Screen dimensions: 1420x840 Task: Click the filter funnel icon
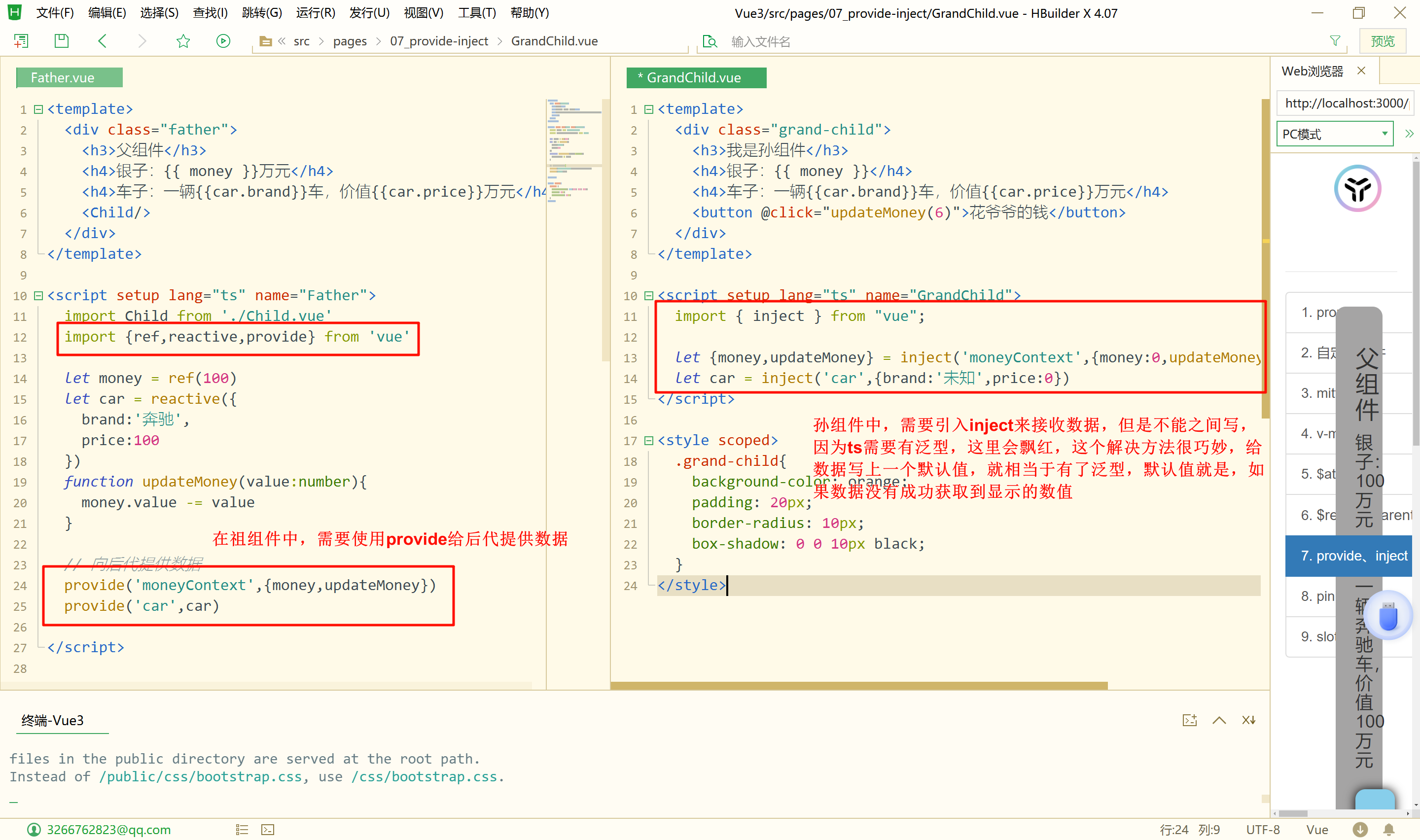(x=1335, y=41)
